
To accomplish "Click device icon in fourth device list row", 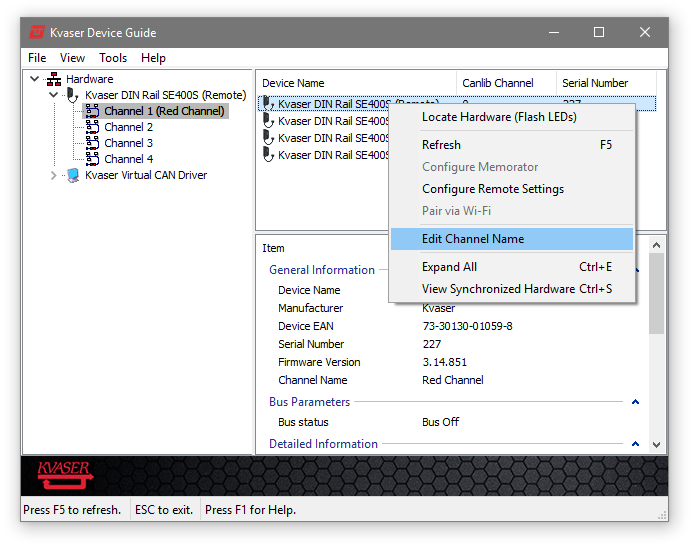I will click(x=268, y=154).
